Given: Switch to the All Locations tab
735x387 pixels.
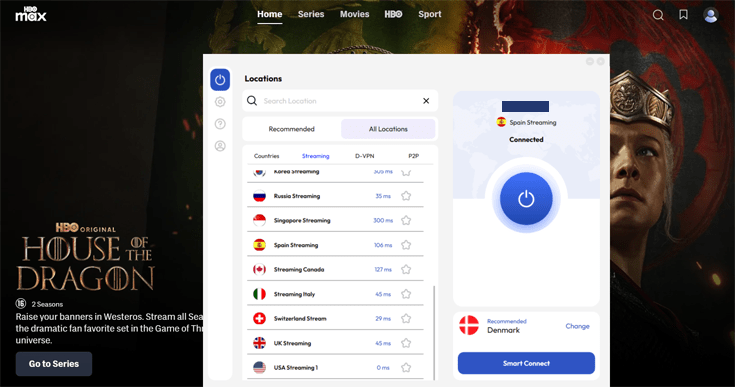Looking at the screenshot, I should click(388, 129).
